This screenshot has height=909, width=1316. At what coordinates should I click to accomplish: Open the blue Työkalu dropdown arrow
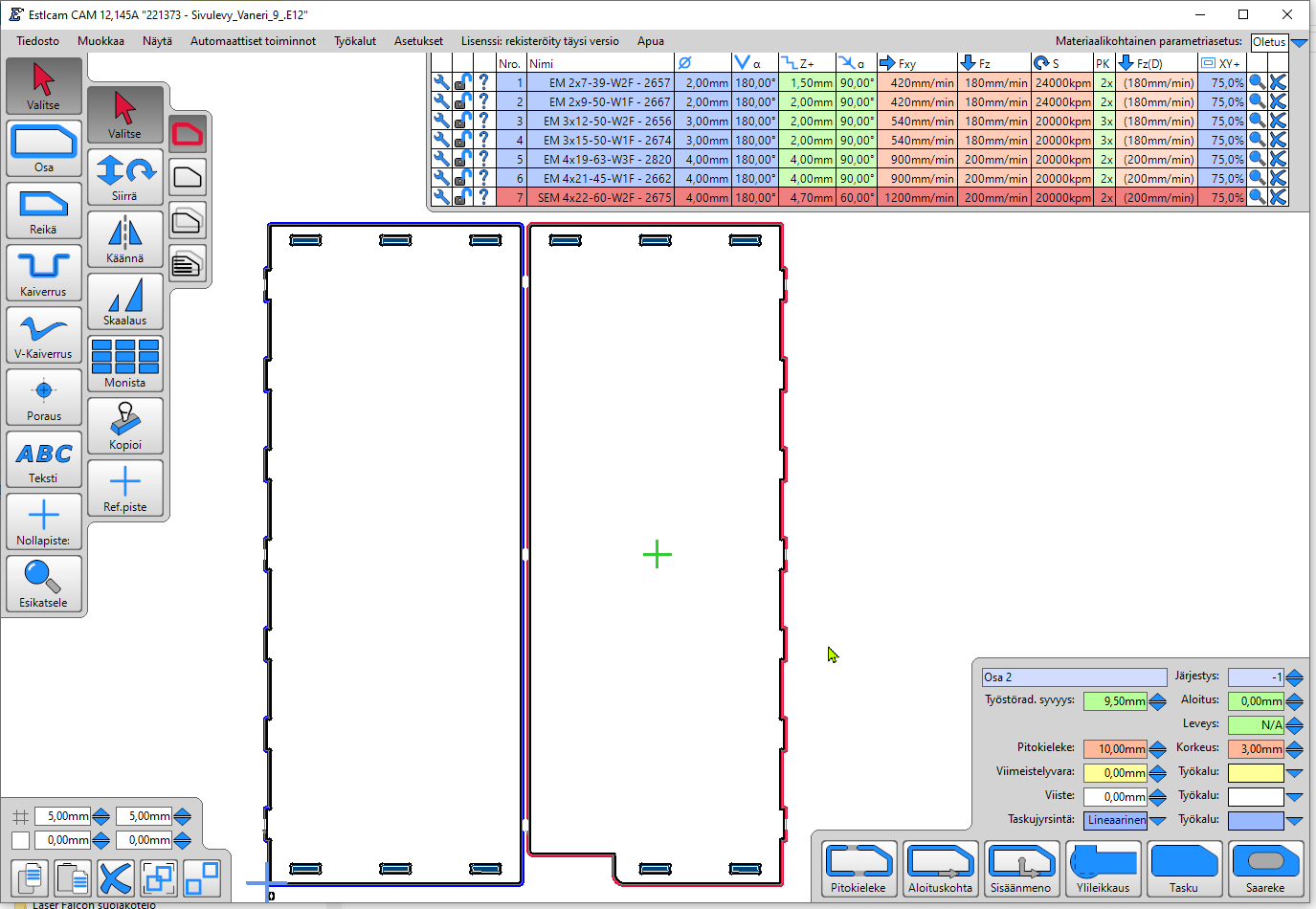1294,821
